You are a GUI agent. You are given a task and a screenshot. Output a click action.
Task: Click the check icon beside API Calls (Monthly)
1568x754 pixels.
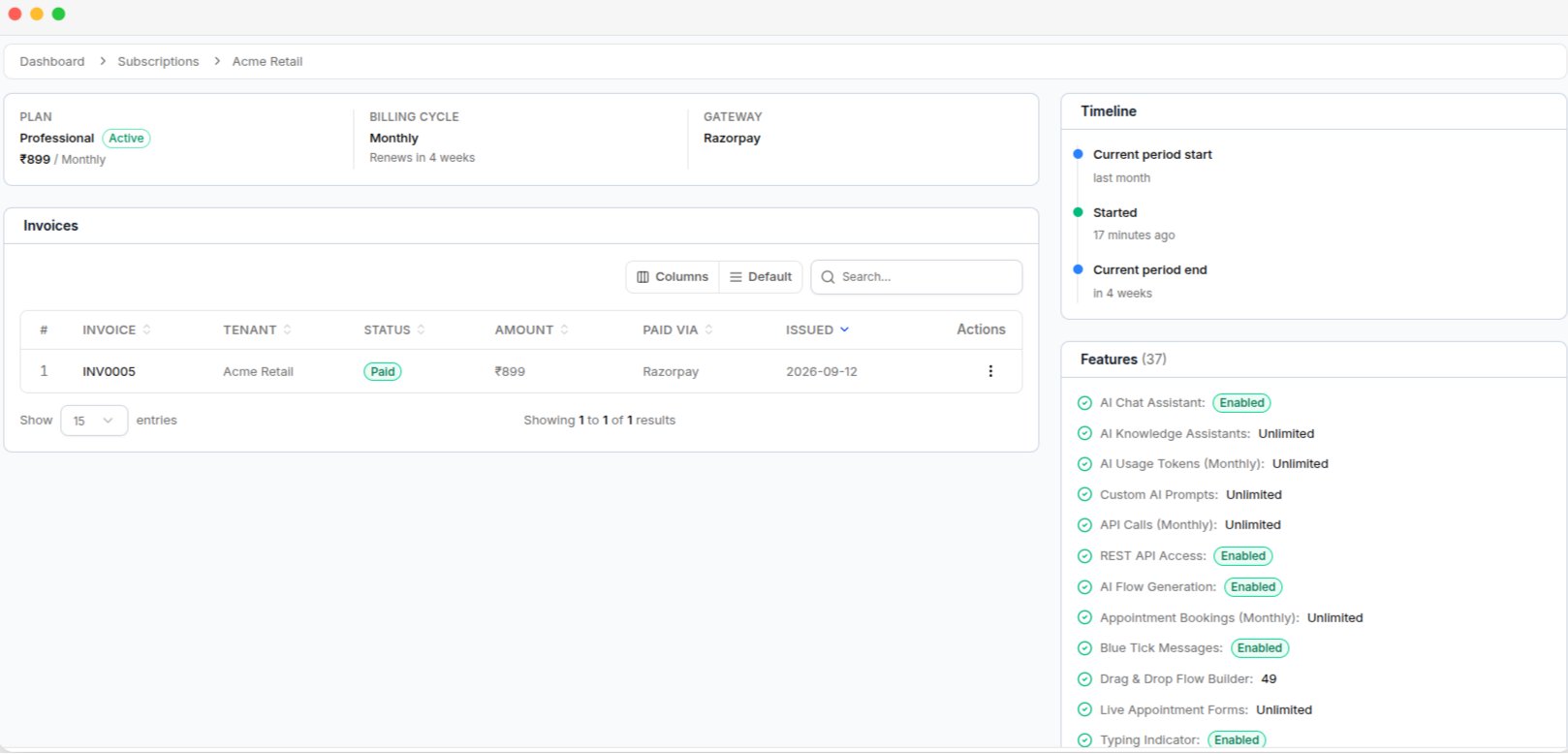coord(1084,525)
